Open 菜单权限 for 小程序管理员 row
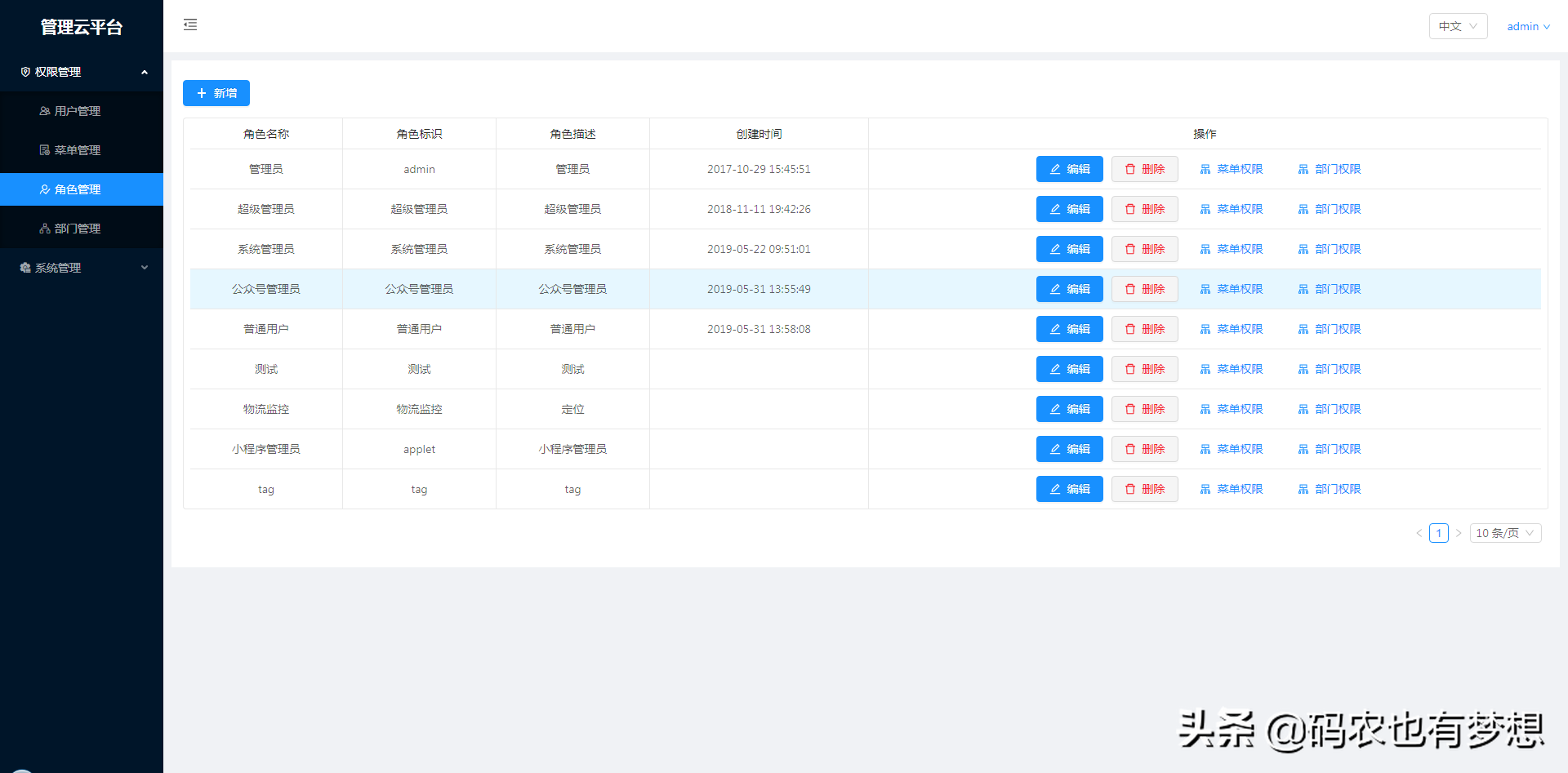Image resolution: width=1568 pixels, height=773 pixels. pyautogui.click(x=1232, y=449)
